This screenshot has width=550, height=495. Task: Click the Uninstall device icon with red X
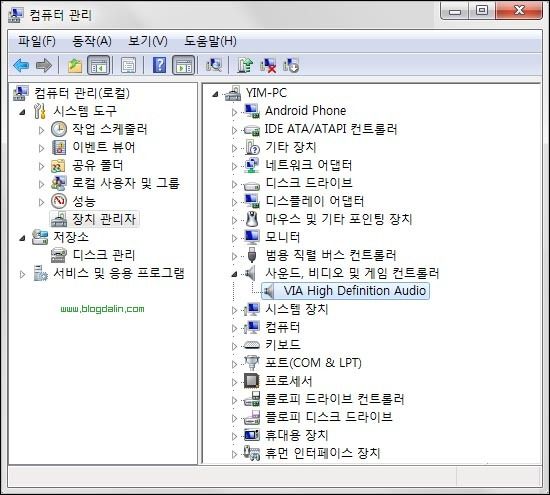point(268,66)
